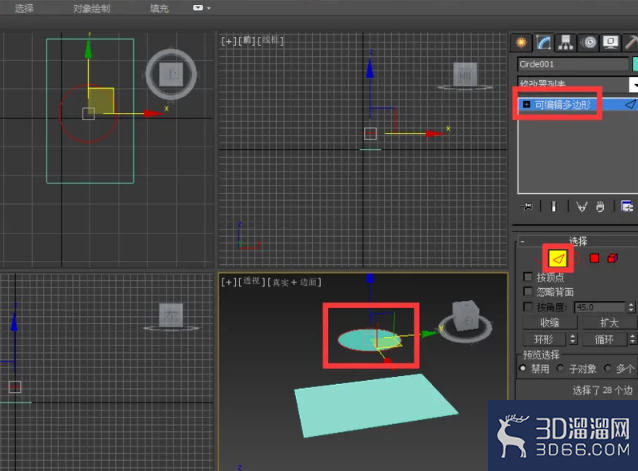Click the 按角度 value spinner arrows
This screenshot has width=638, height=471.
pos(631,307)
